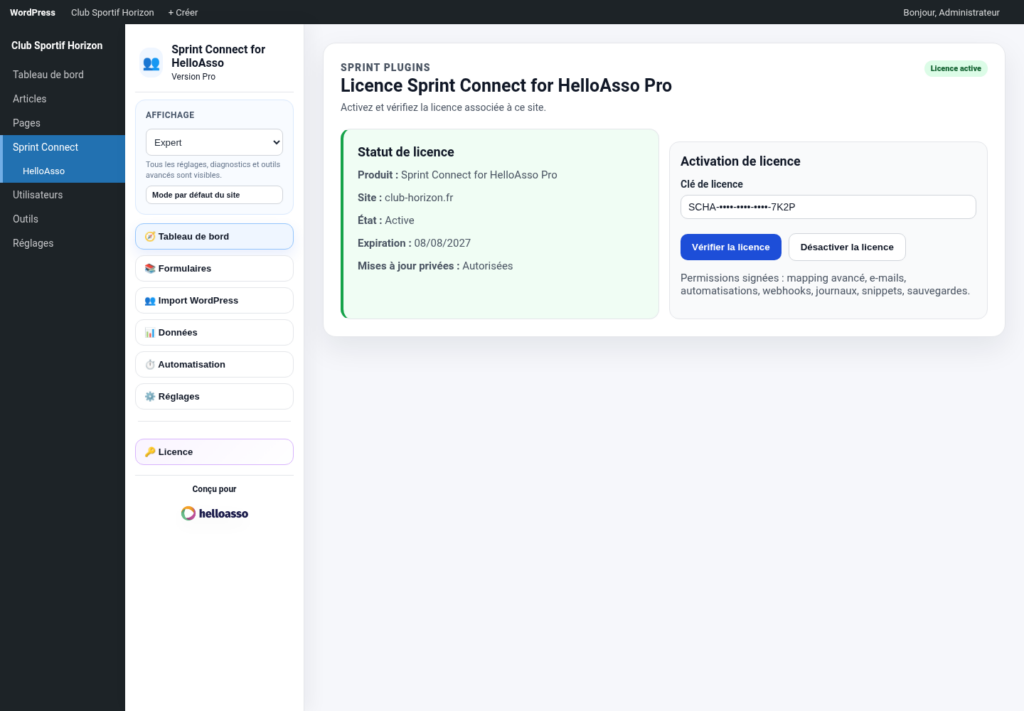The image size is (1024, 711).
Task: Click the Club Sportif Horizon sidebar title
Action: (x=57, y=46)
